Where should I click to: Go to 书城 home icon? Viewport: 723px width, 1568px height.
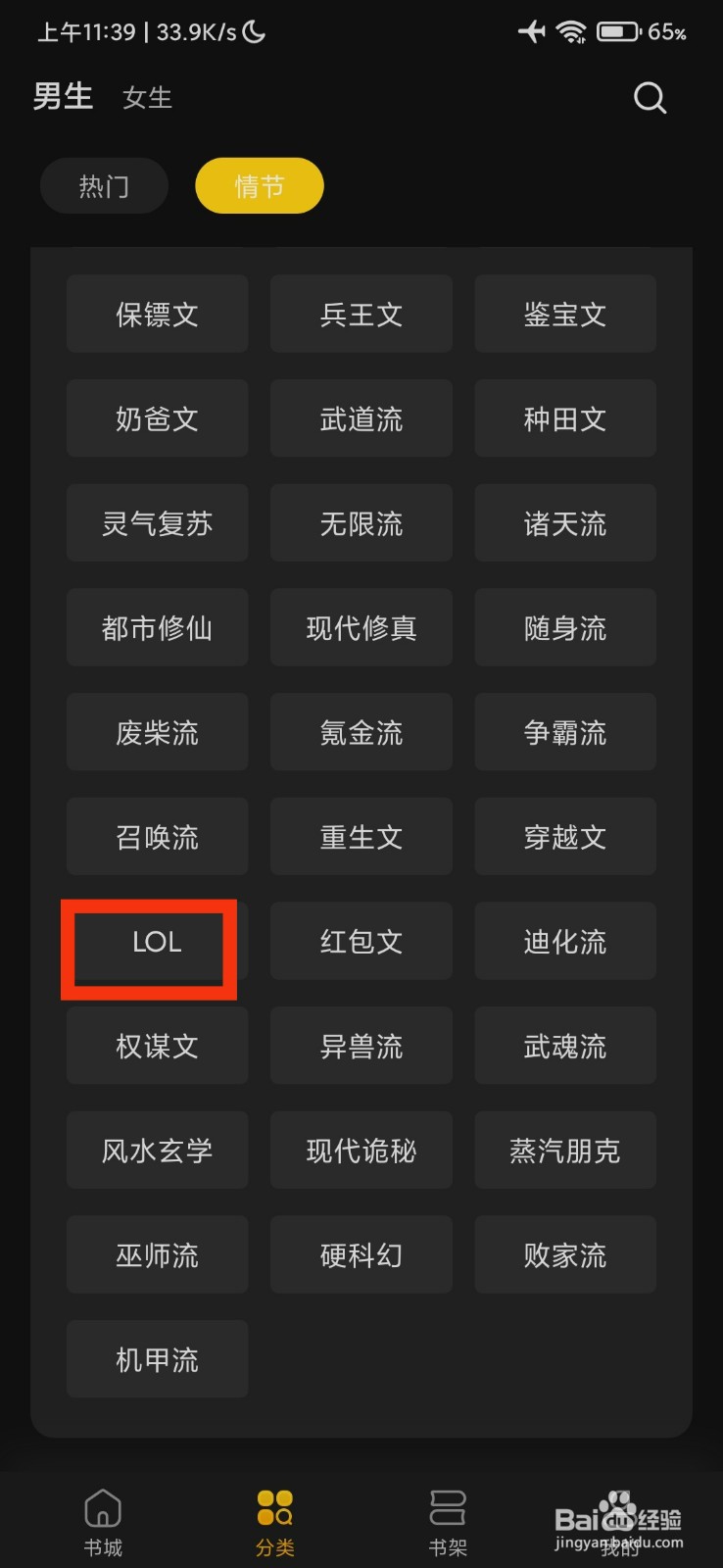click(x=103, y=1508)
